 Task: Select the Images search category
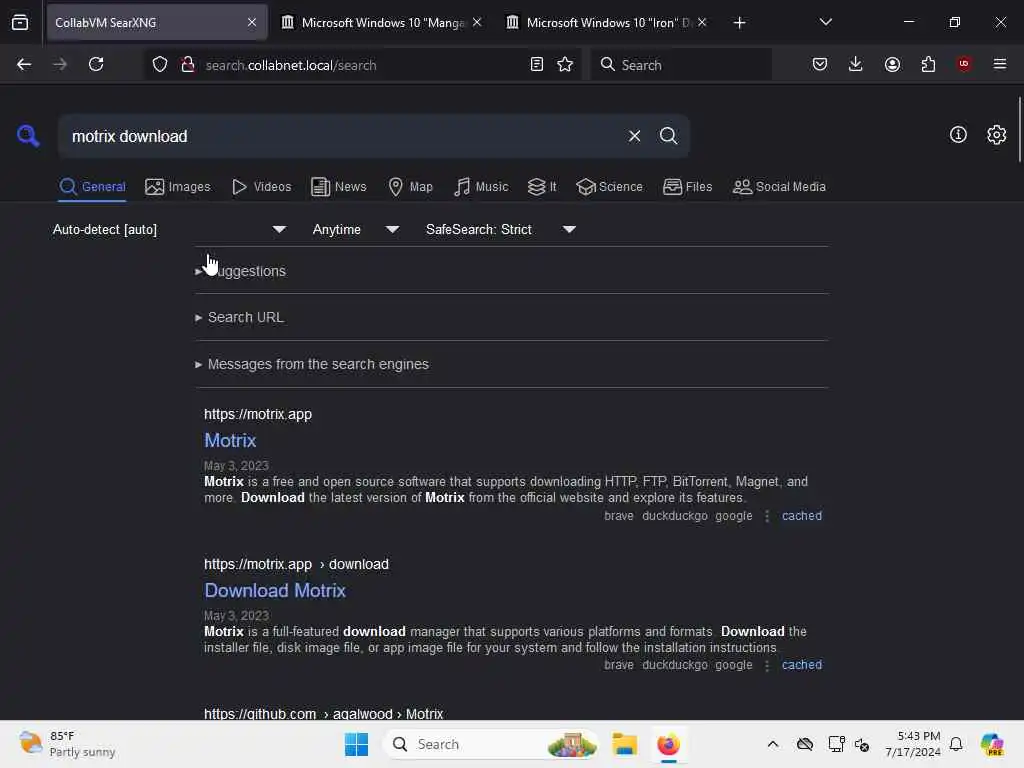(178, 187)
